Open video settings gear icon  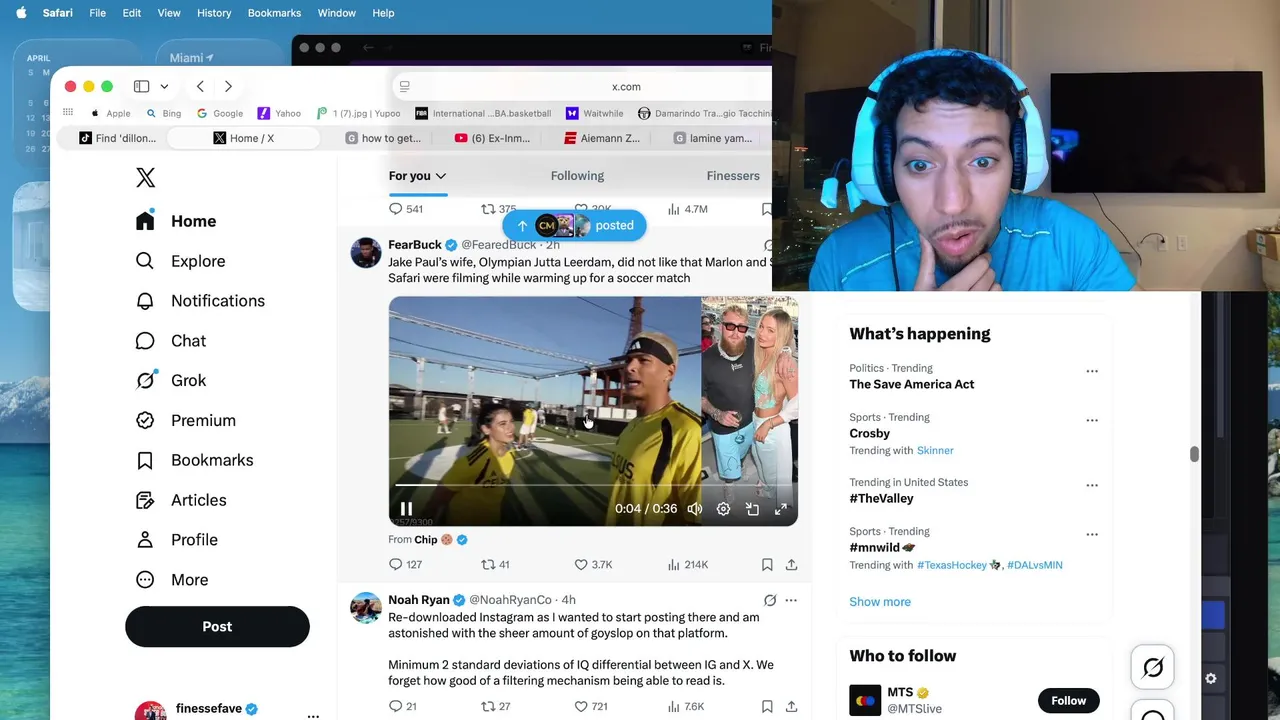(x=723, y=509)
